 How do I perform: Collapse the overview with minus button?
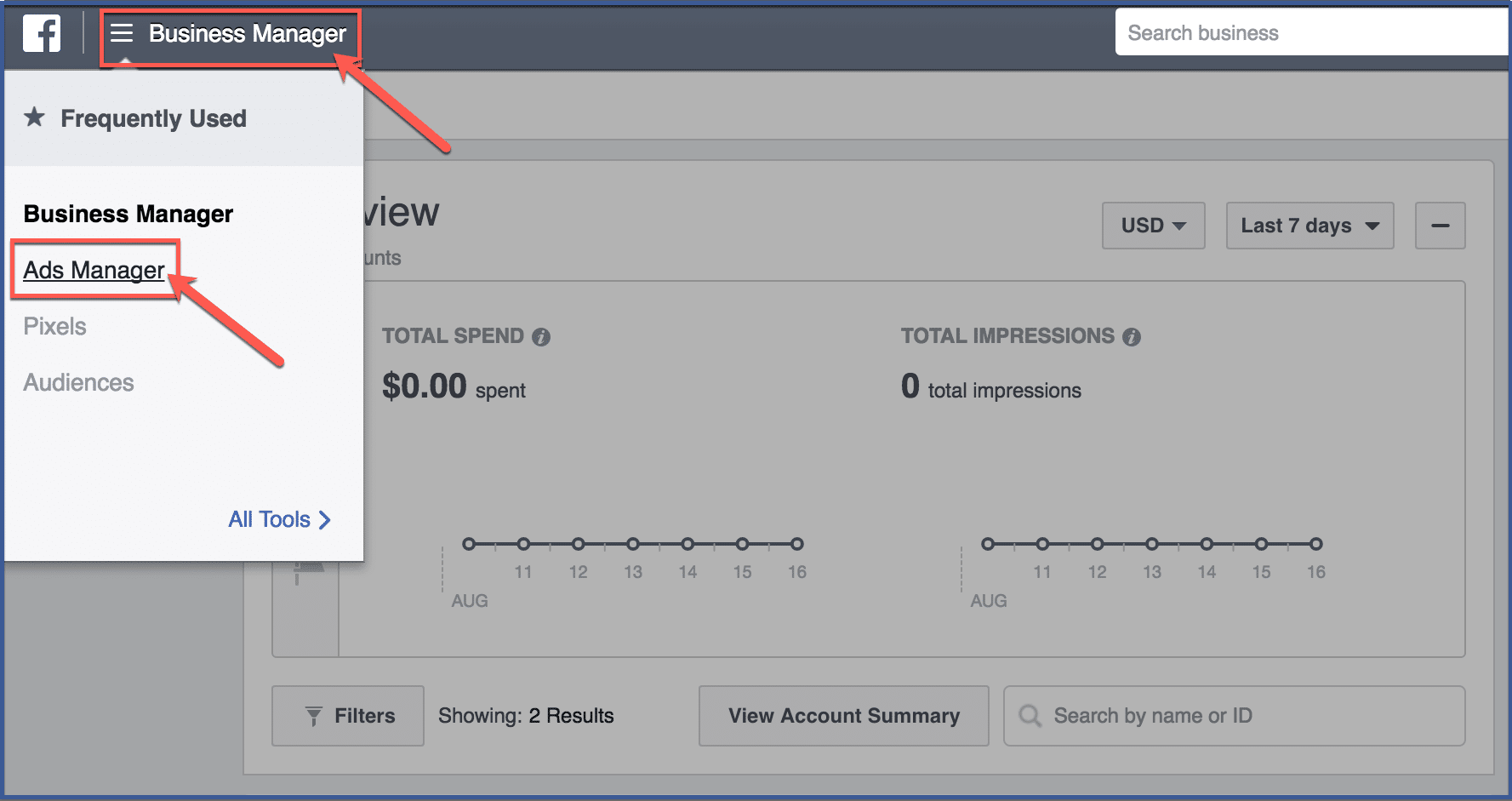point(1440,226)
